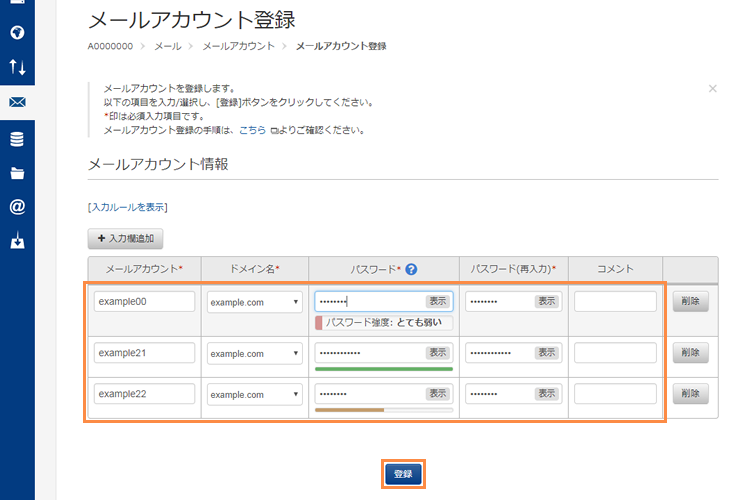Open the download-arrow sidebar icon
This screenshot has height=500, width=750.
pos(17,241)
